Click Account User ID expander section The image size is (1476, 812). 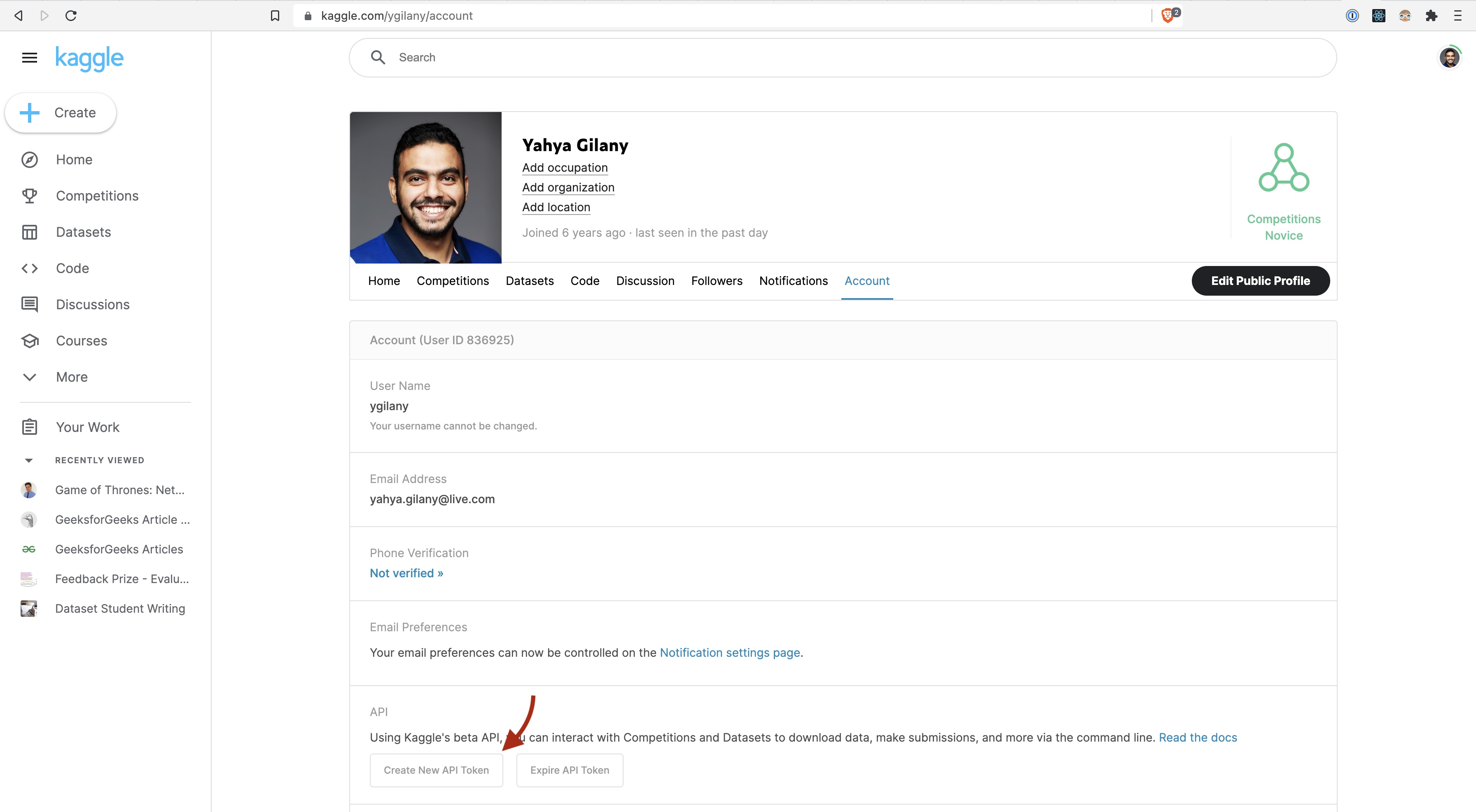[843, 339]
